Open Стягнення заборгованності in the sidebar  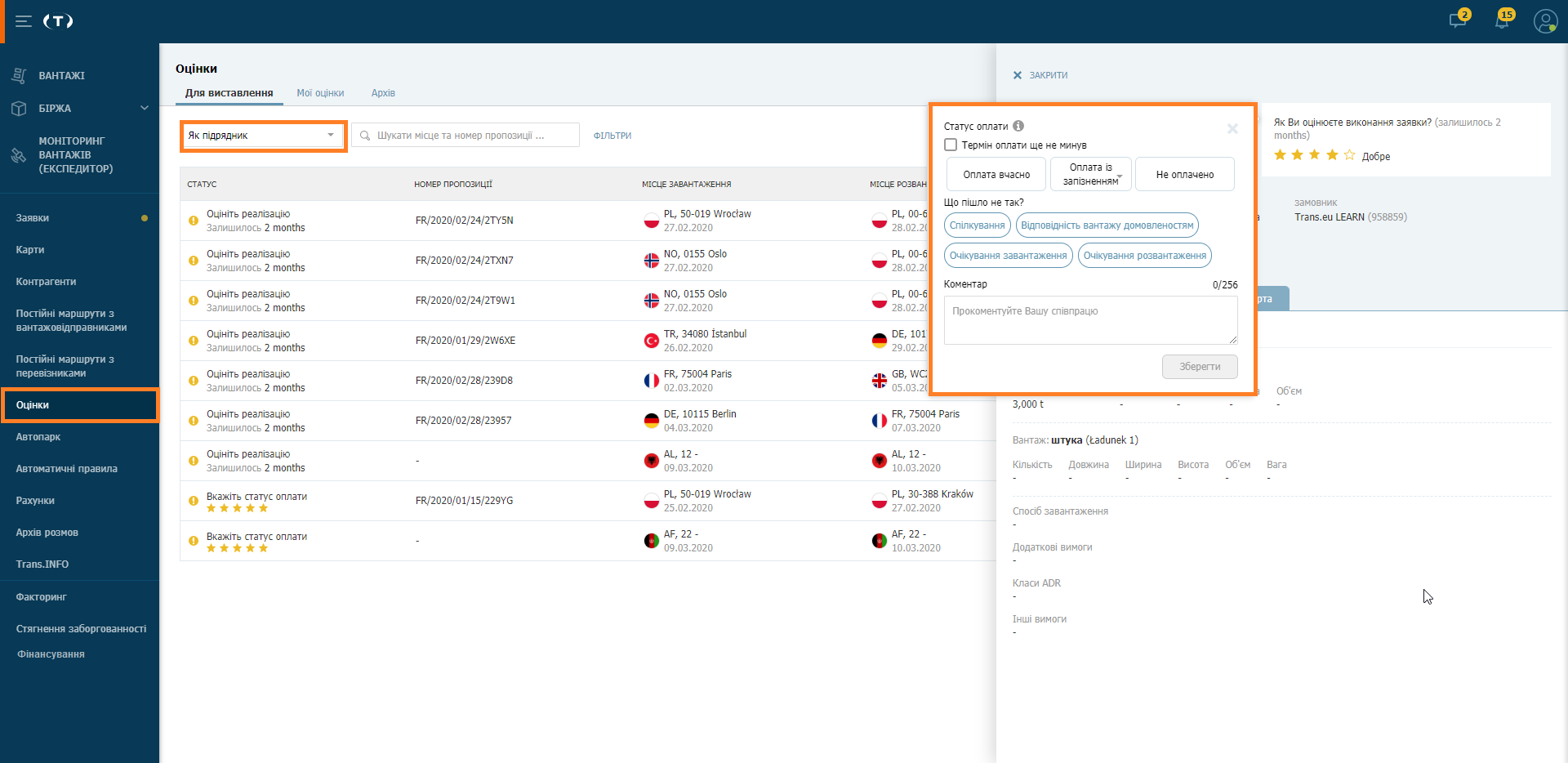(79, 629)
